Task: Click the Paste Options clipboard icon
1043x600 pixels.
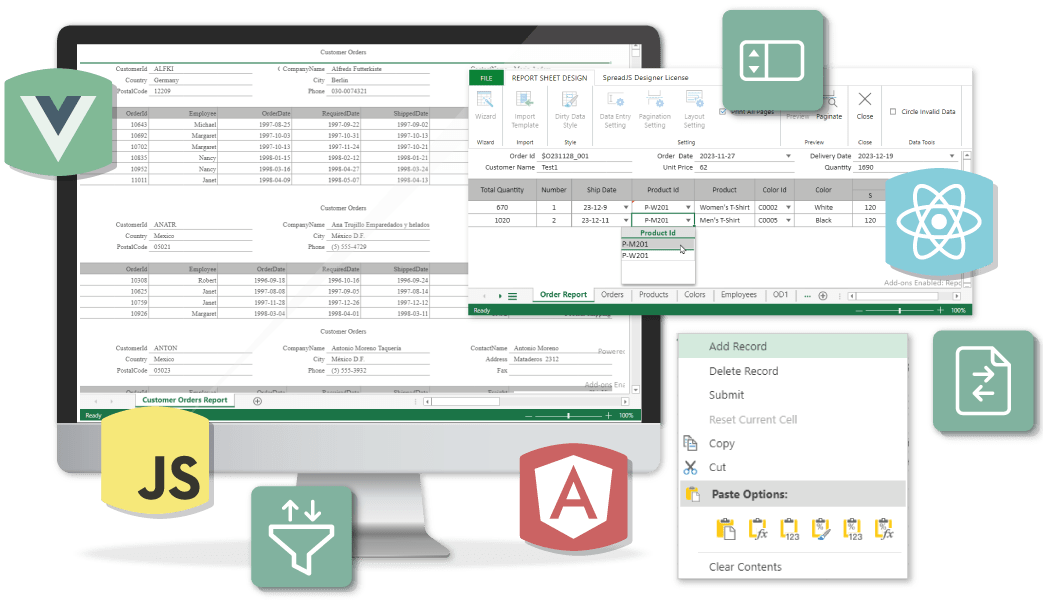Action: [x=692, y=494]
